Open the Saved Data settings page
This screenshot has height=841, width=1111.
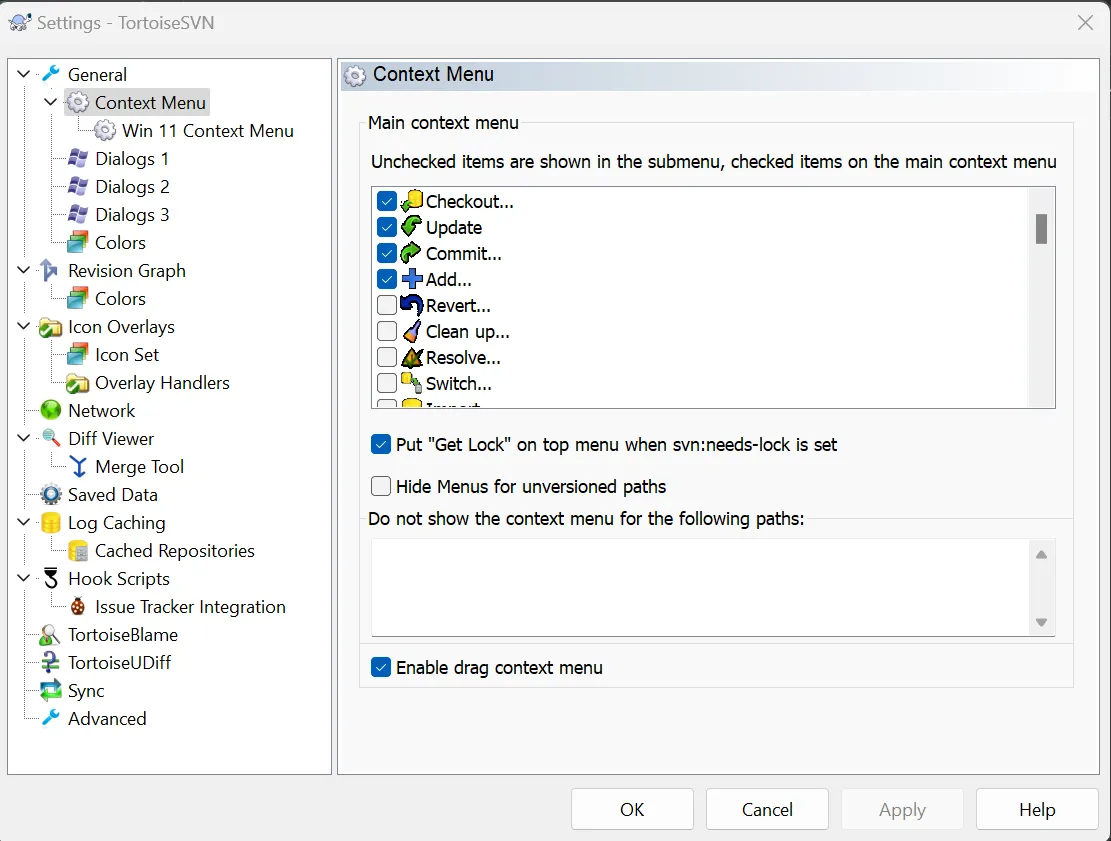point(113,495)
